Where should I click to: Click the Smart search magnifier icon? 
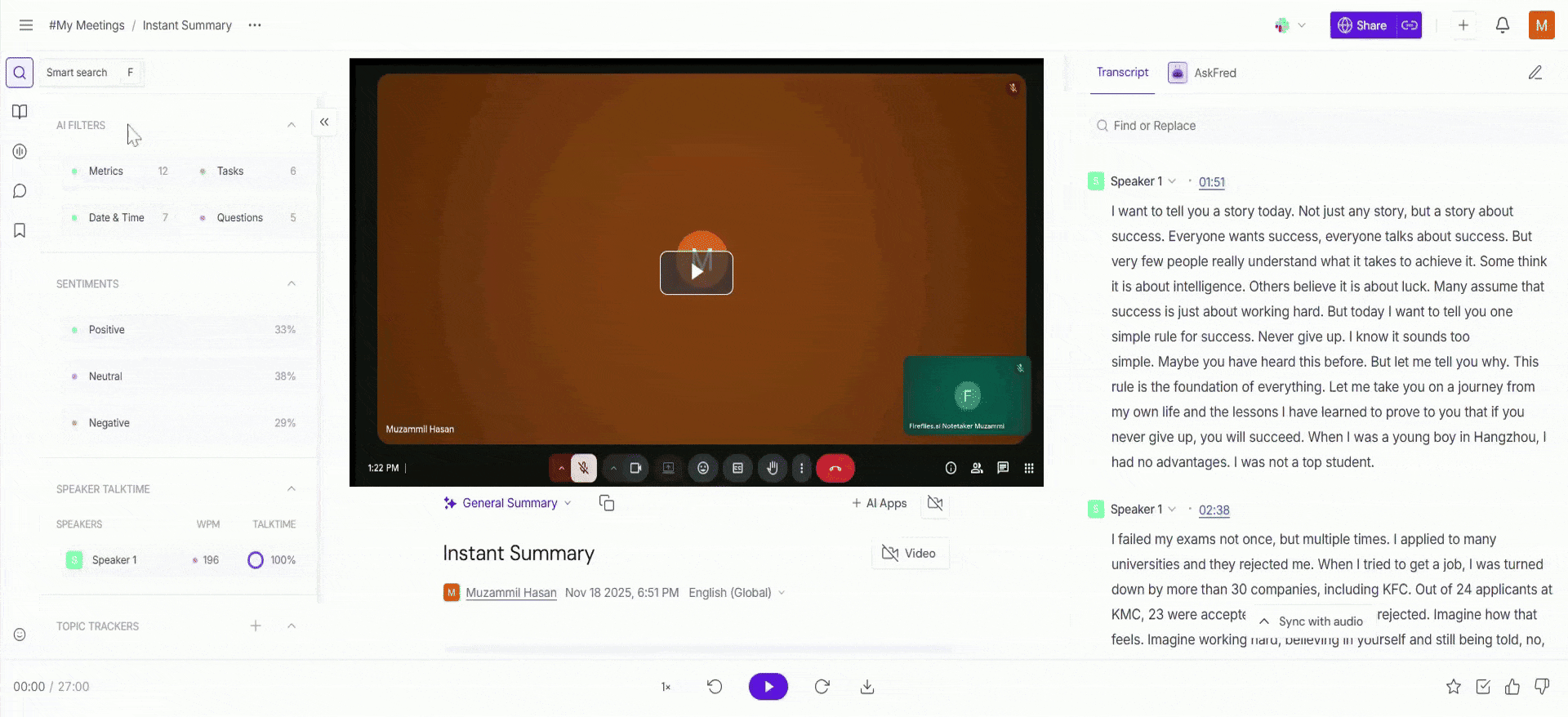point(20,73)
